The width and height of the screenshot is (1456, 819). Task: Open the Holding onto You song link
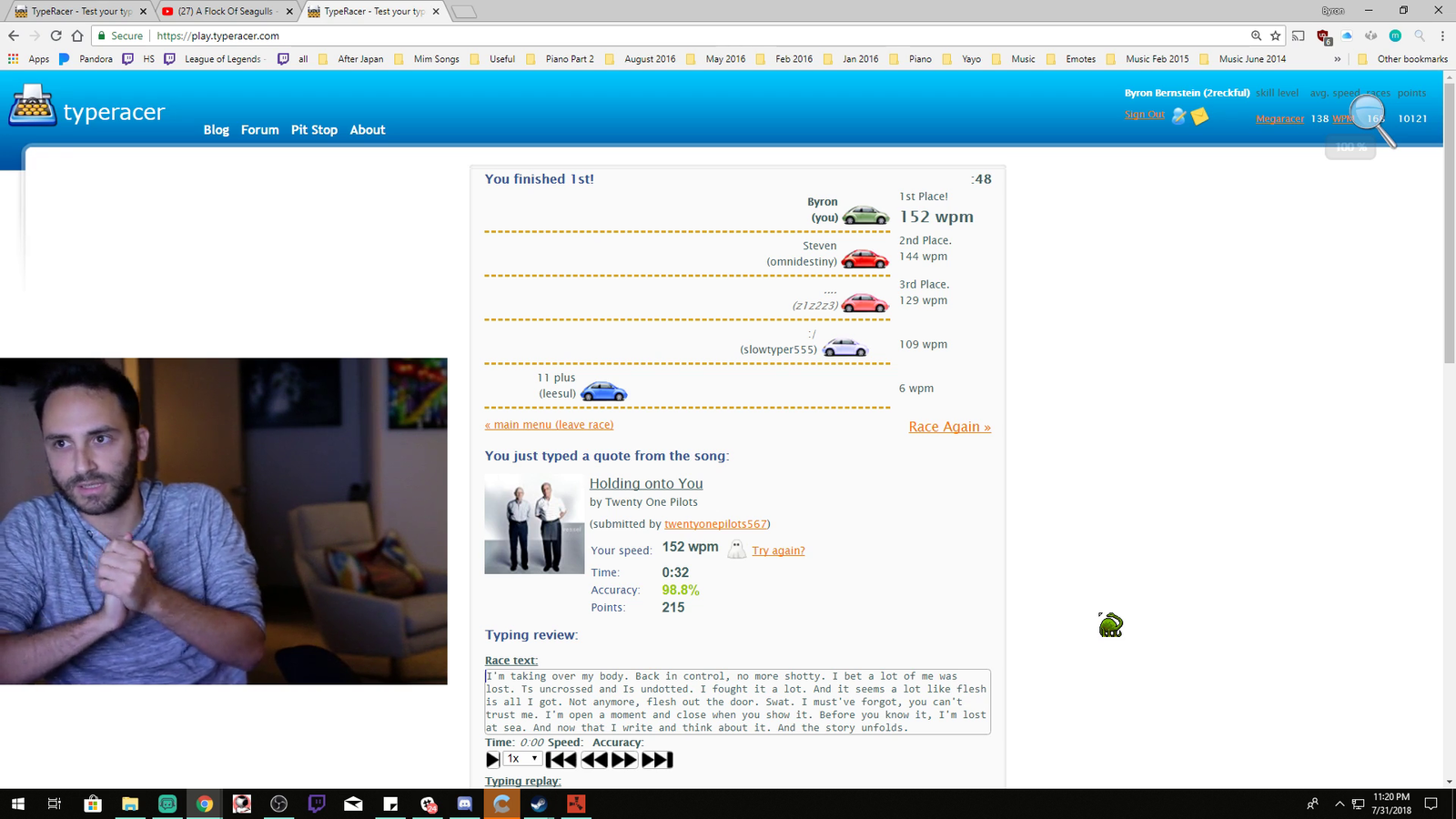pos(646,483)
